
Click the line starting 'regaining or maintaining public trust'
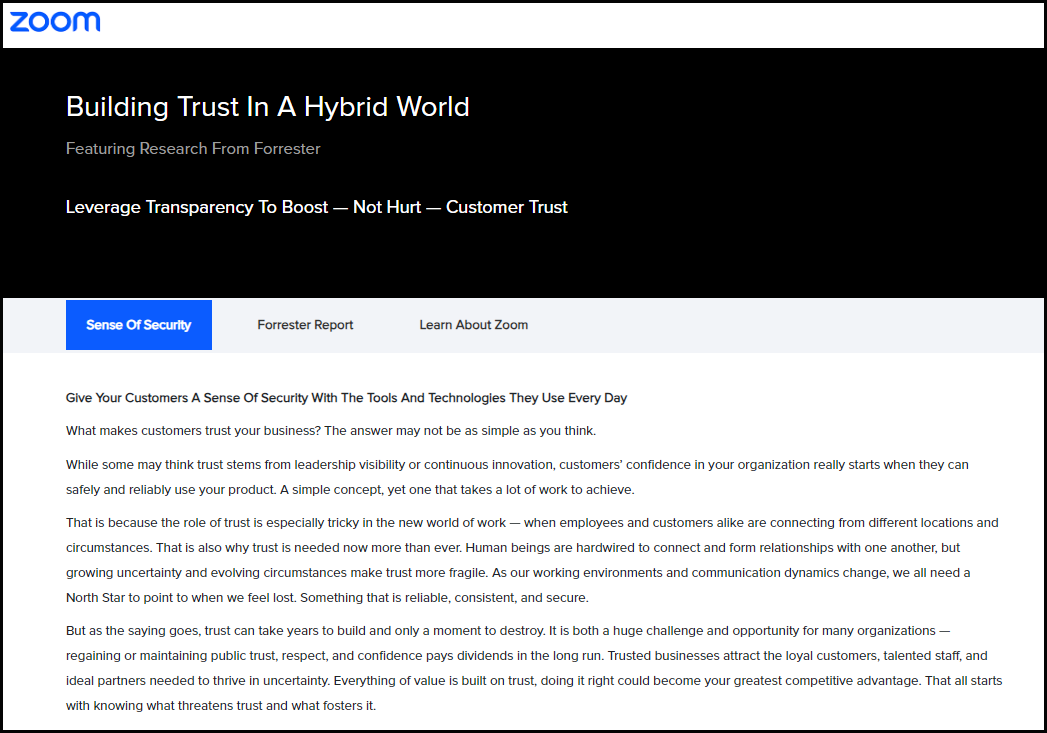(526, 656)
